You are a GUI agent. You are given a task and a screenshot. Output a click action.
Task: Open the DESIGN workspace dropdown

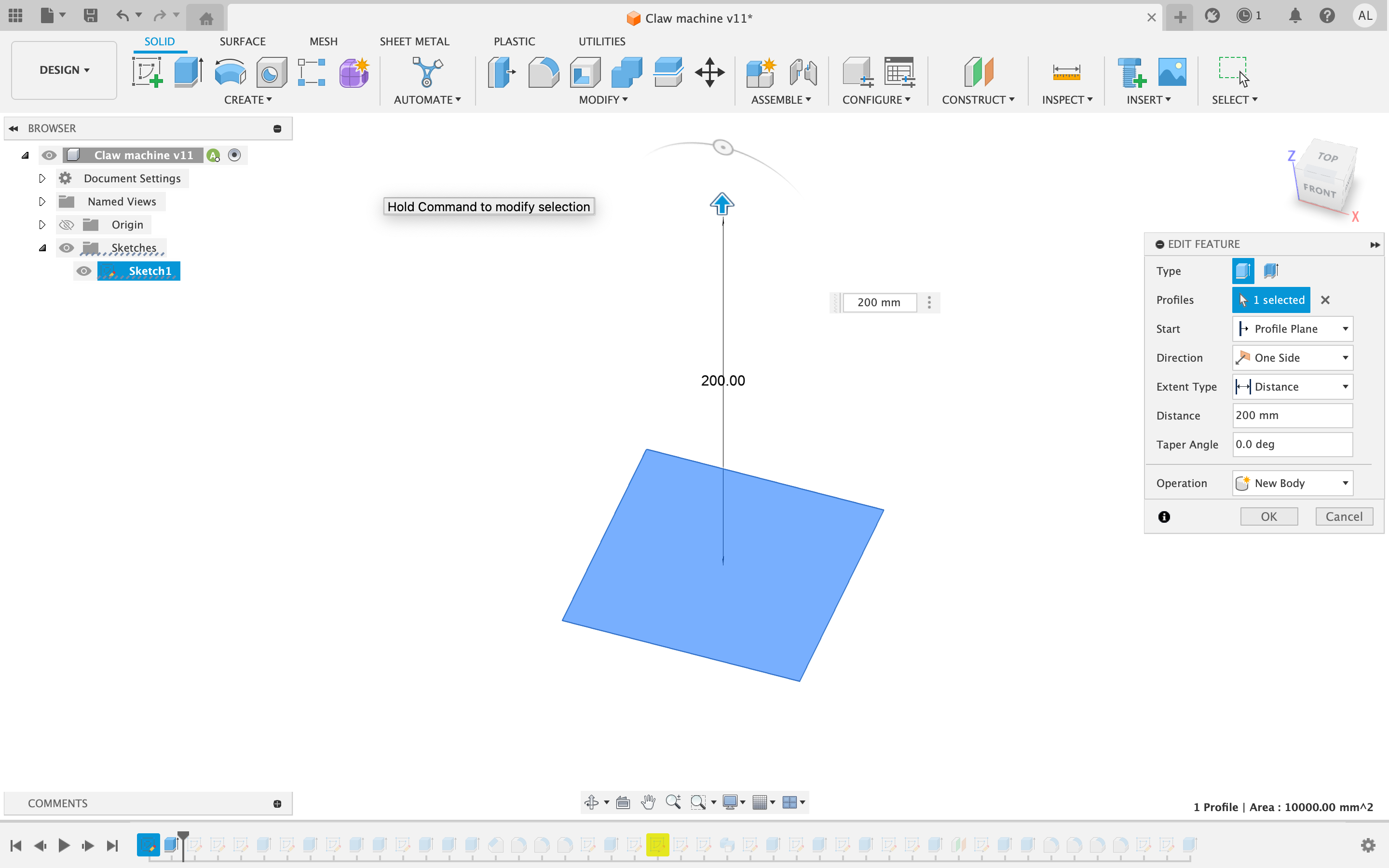tap(64, 70)
